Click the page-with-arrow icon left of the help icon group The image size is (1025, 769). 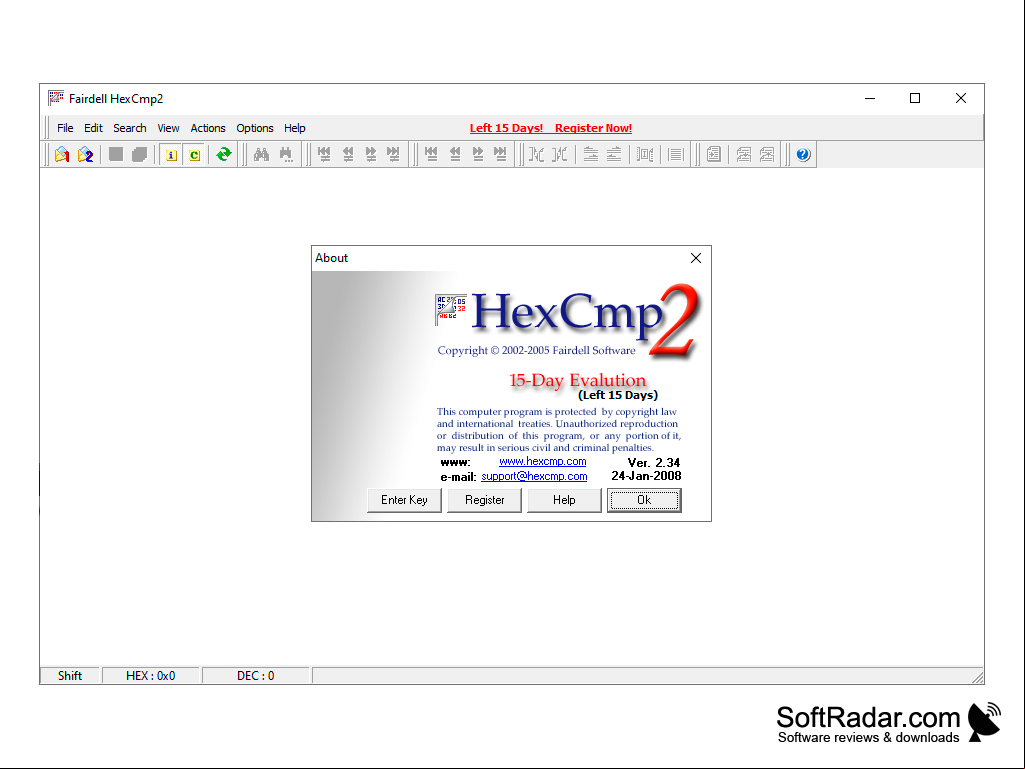(x=714, y=154)
